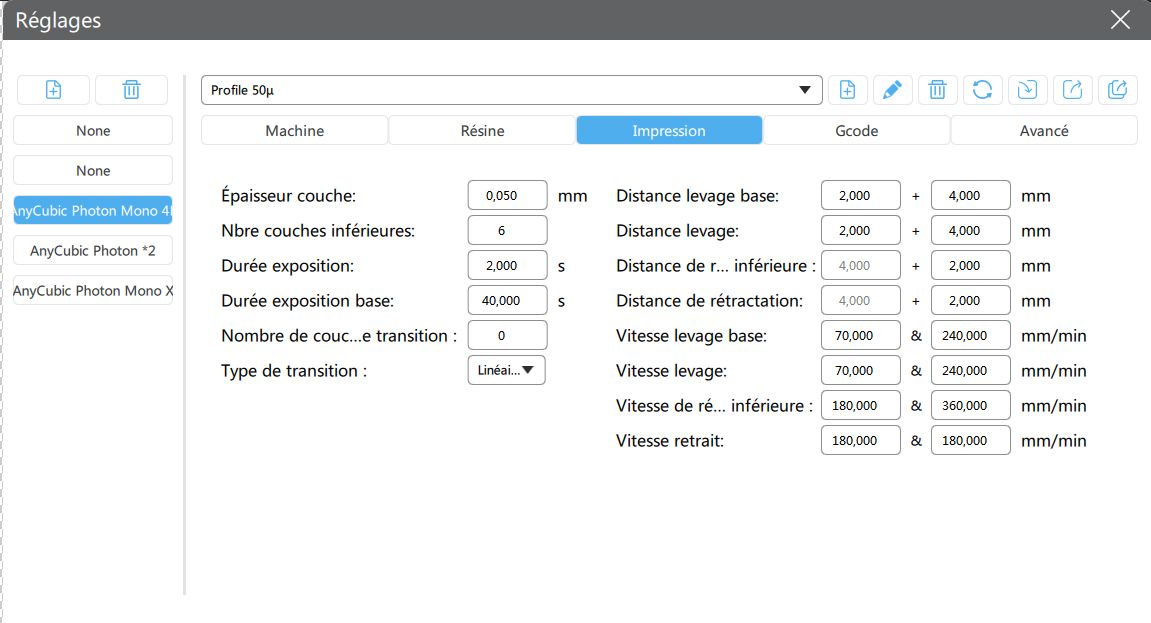This screenshot has width=1151, height=623.
Task: Edit the Durée exposition base field
Action: tap(507, 300)
